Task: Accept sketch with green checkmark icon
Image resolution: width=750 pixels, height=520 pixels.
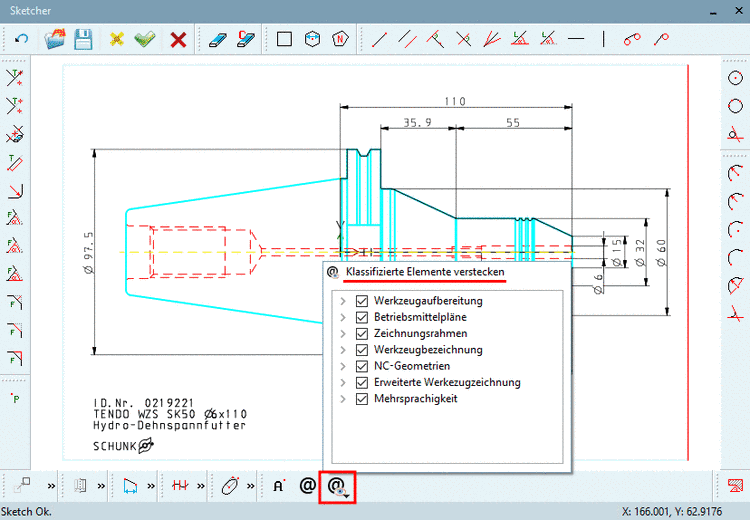Action: [145, 39]
